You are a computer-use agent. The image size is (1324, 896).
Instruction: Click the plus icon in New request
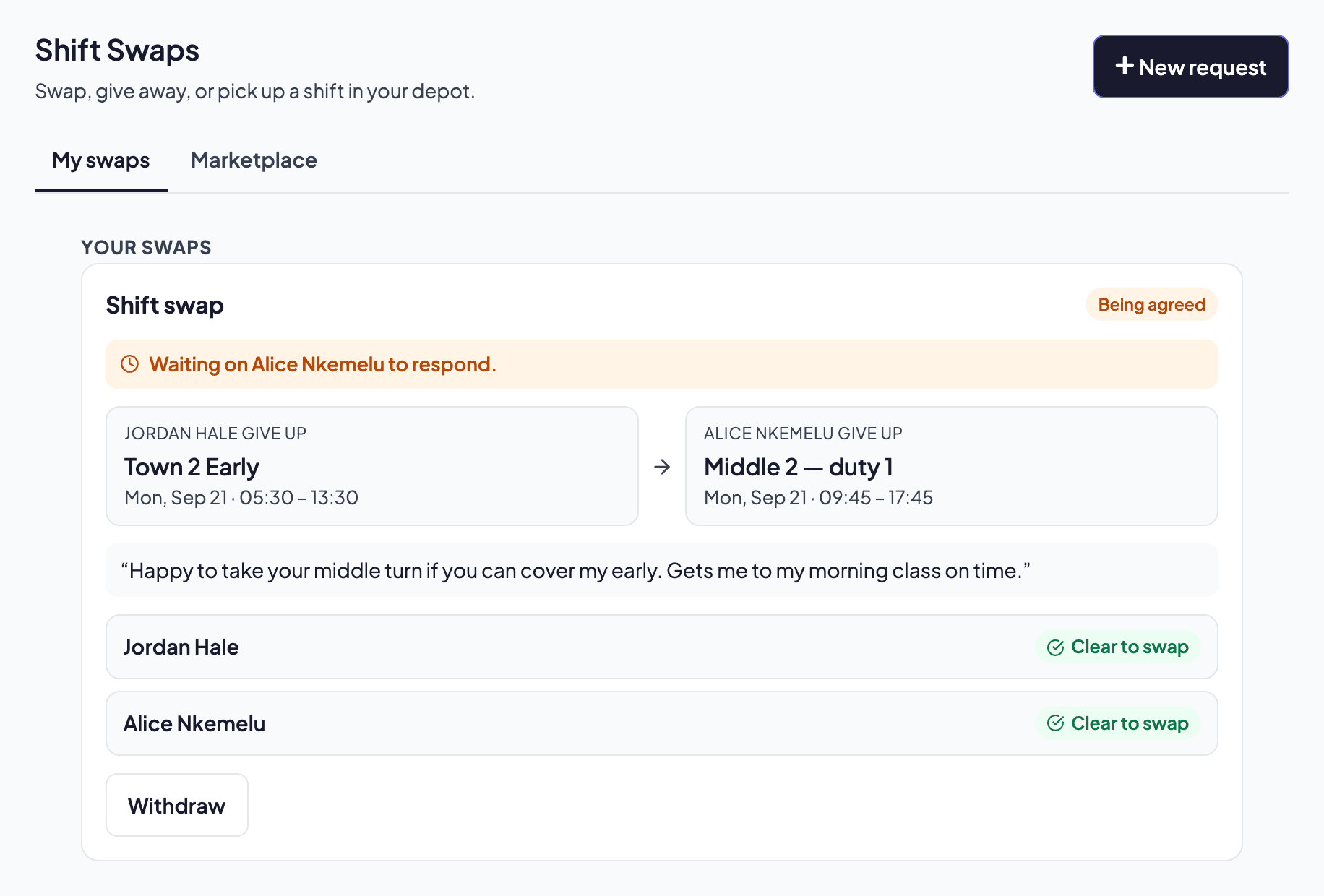(x=1125, y=66)
